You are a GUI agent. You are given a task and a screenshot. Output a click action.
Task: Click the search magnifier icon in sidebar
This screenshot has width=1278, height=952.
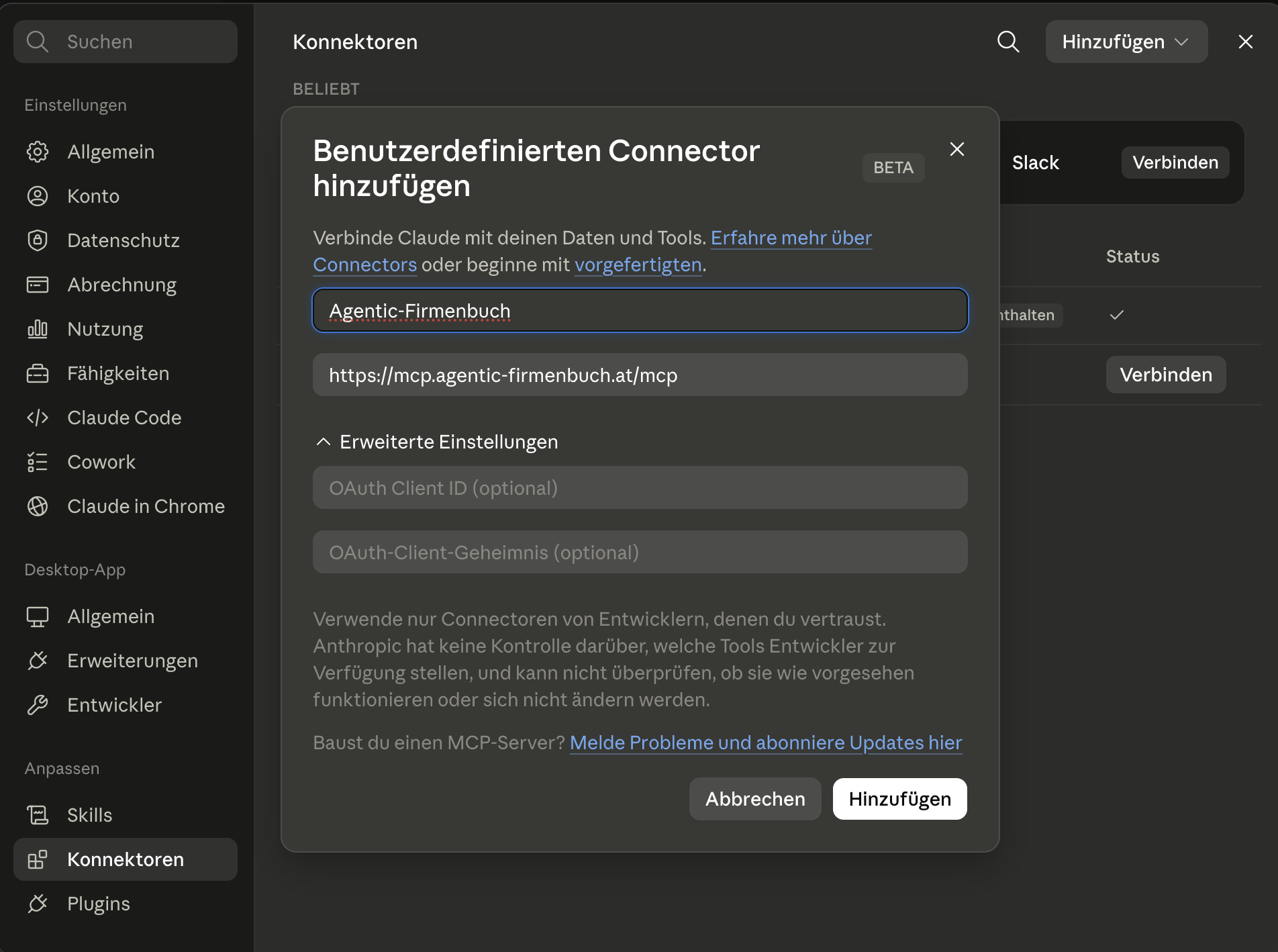tap(38, 42)
